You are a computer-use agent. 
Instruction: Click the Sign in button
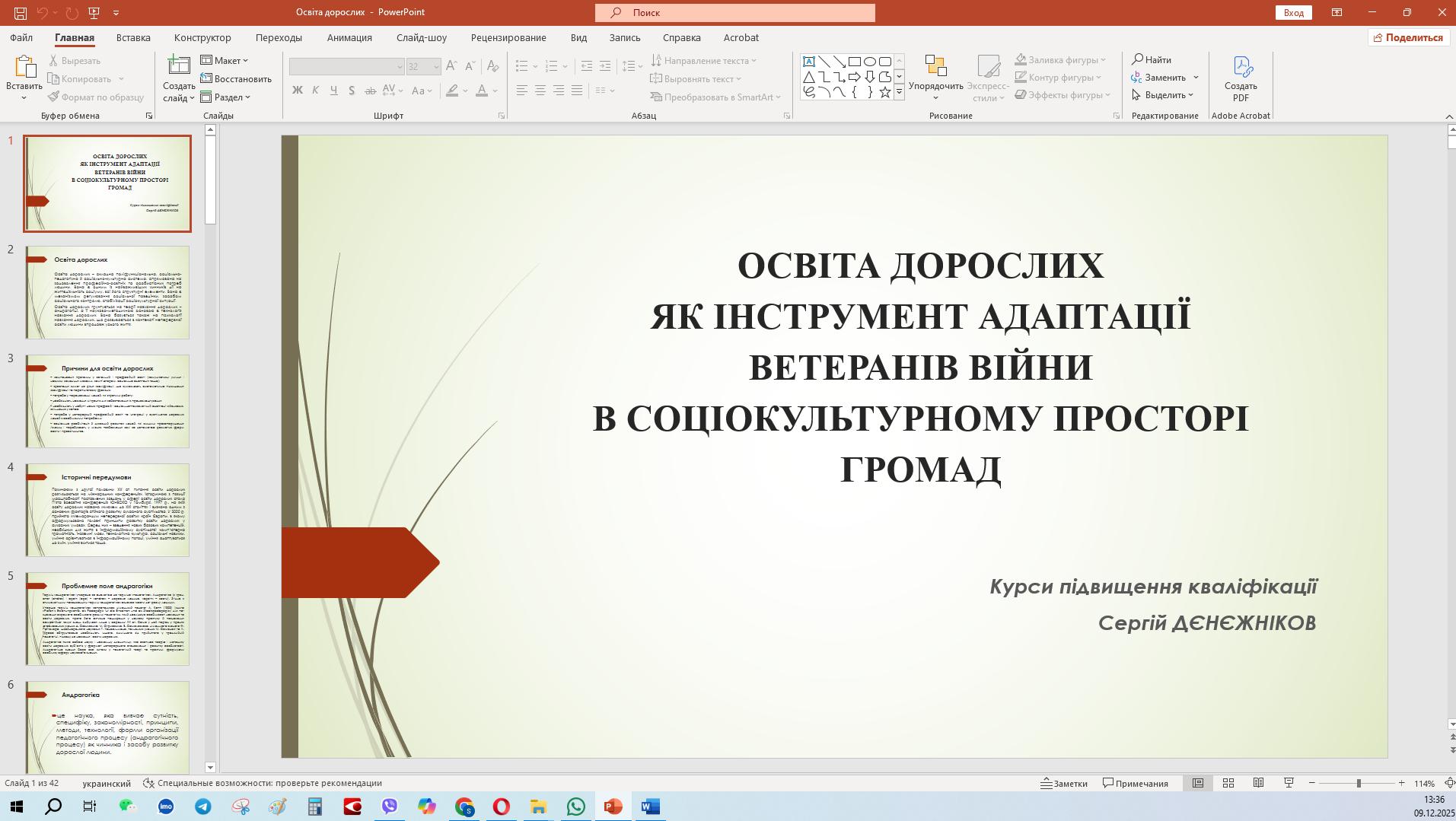pos(1293,12)
